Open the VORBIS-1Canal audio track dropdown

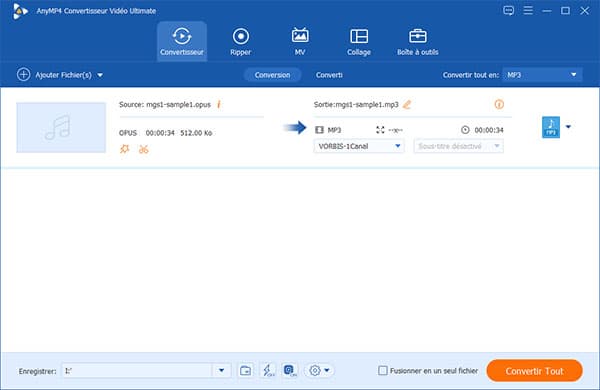coord(359,146)
